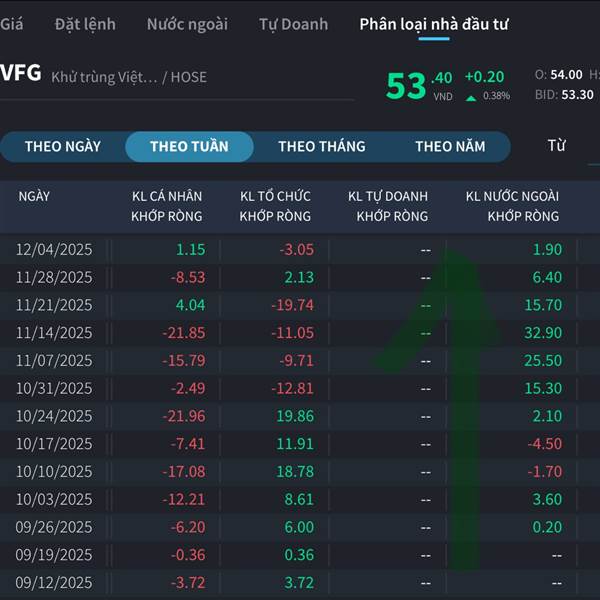Select the Phân loại nhà đầu tư tab

(x=434, y=23)
